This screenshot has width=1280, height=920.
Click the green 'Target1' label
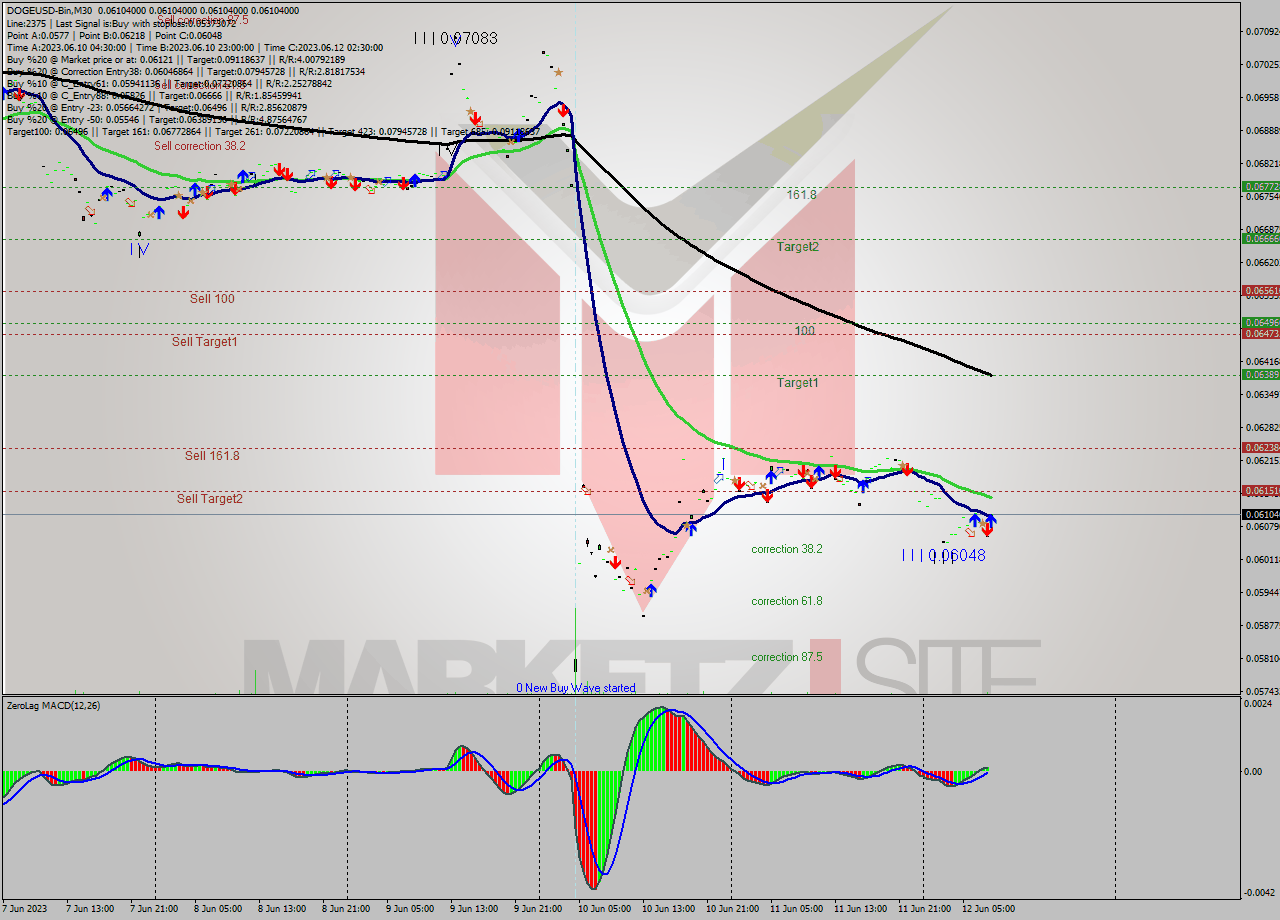click(798, 383)
